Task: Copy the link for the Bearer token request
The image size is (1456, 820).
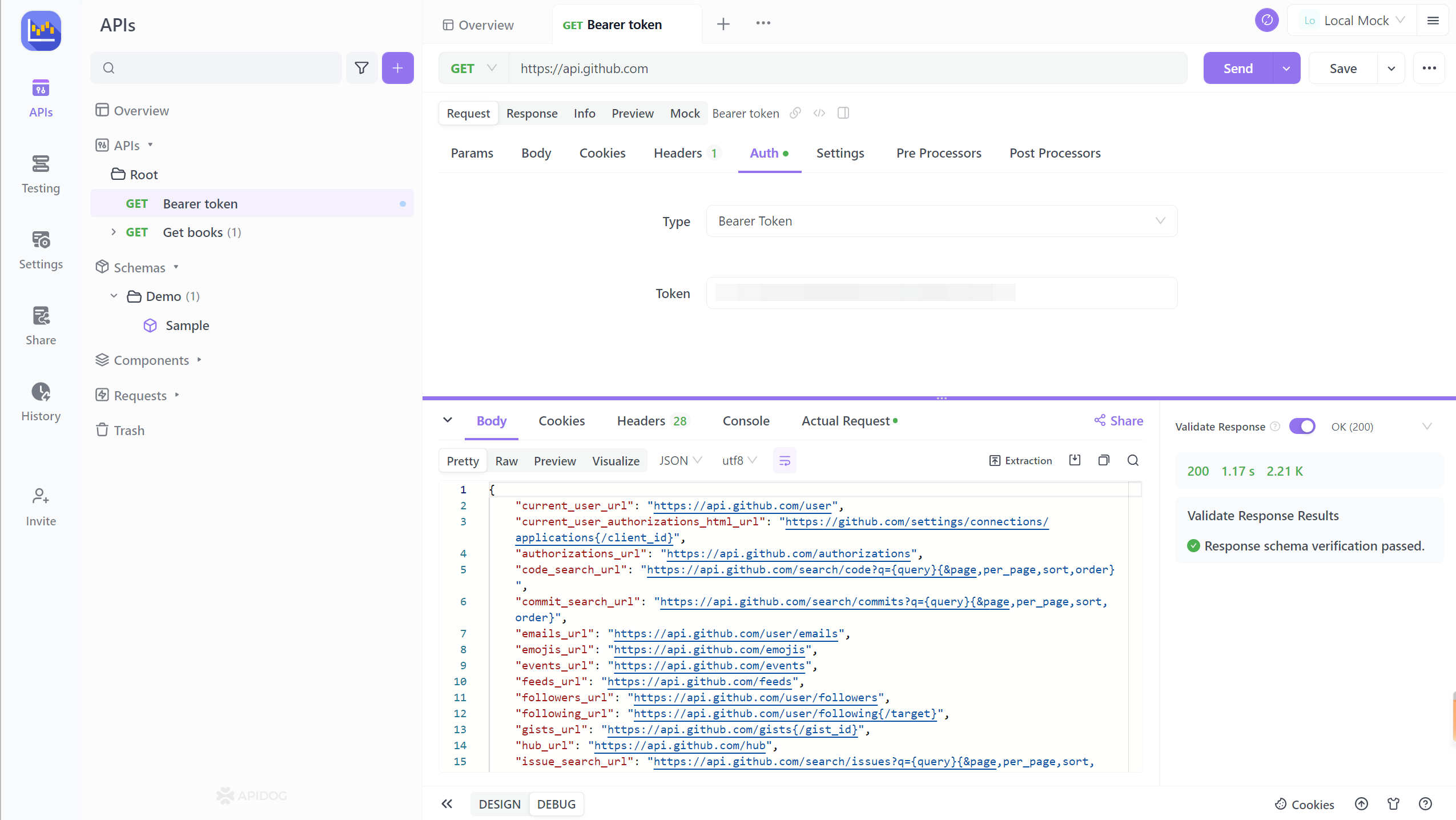Action: point(794,113)
